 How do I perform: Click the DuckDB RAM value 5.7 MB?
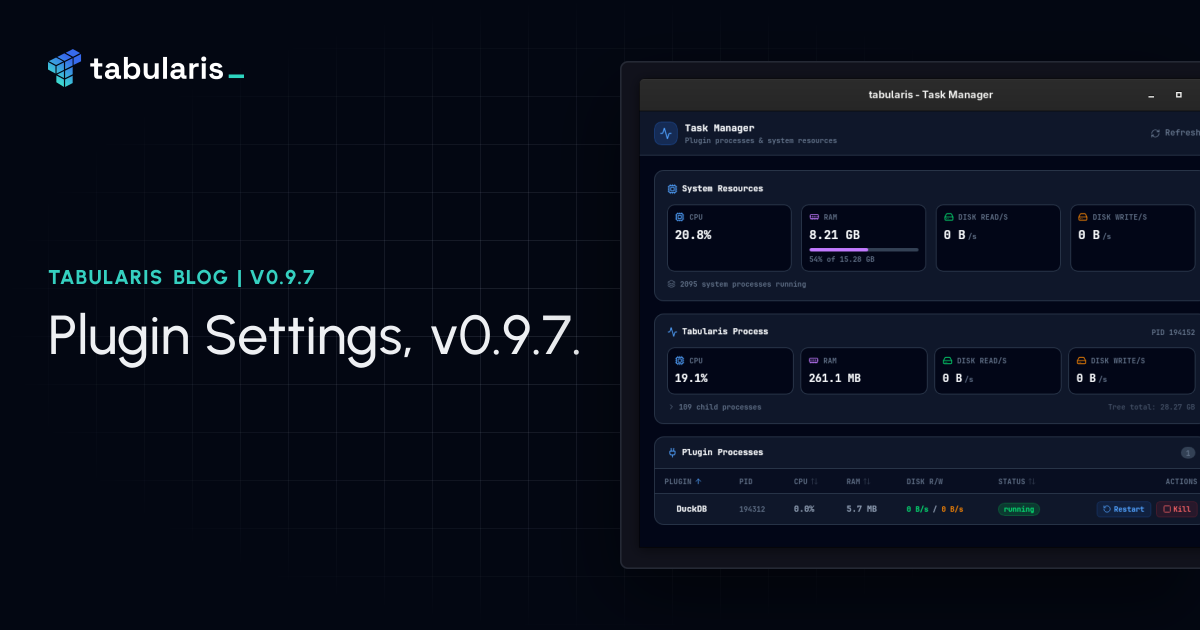(x=861, y=509)
